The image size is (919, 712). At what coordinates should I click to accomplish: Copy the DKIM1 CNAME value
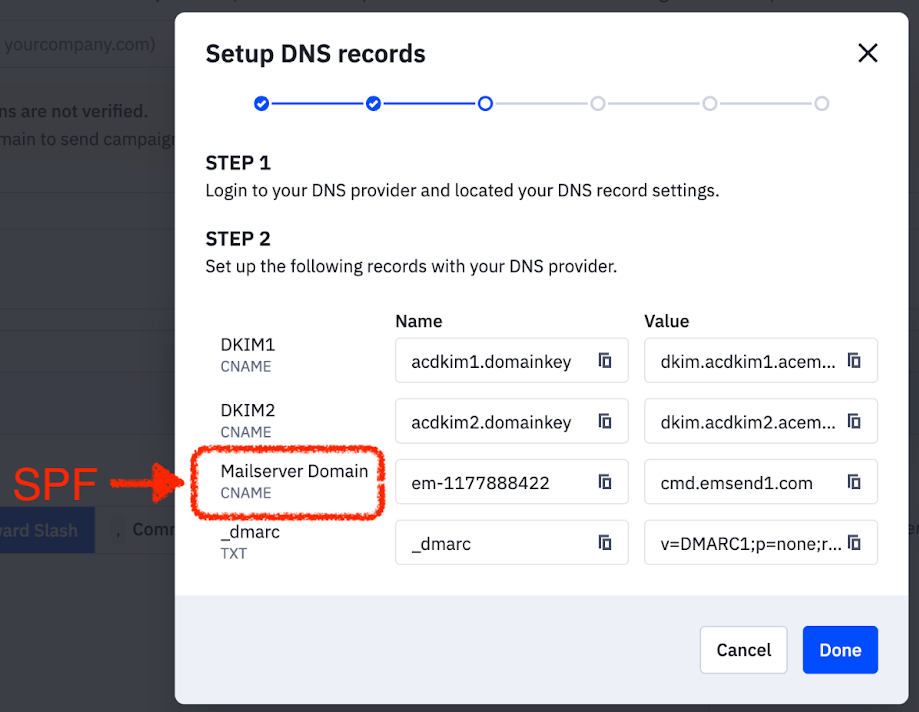coord(853,360)
